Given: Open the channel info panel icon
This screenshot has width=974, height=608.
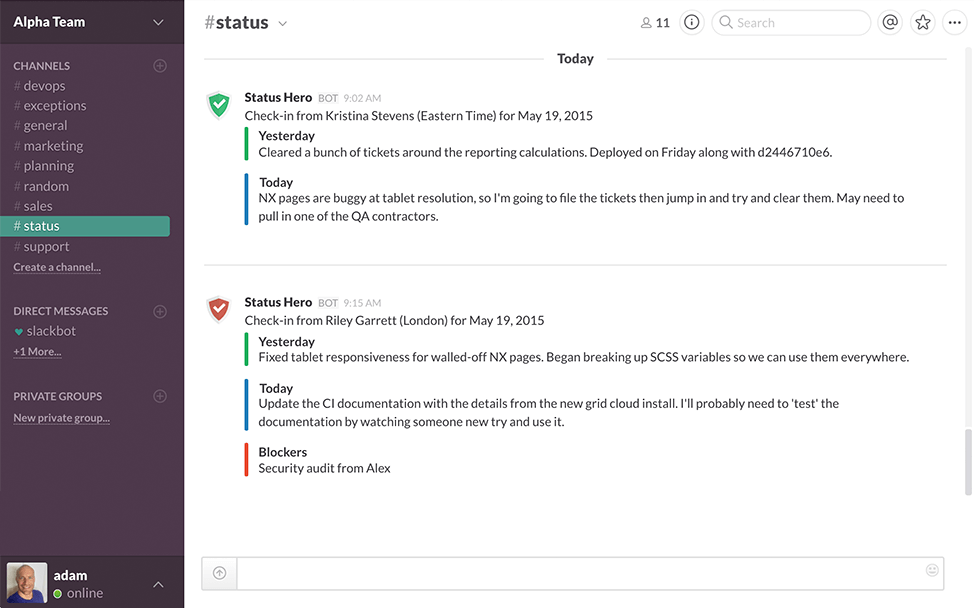Looking at the screenshot, I should tap(691, 22).
